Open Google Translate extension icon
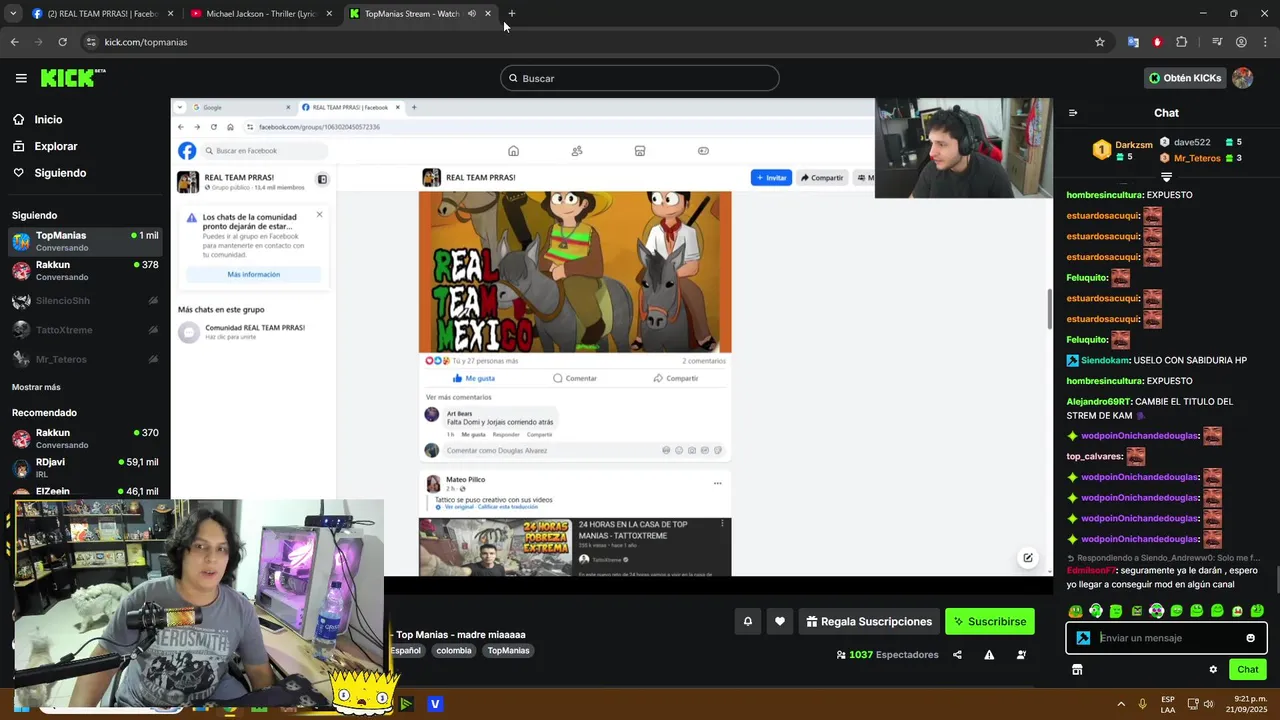Screen dimensions: 1280x720 (1133, 42)
